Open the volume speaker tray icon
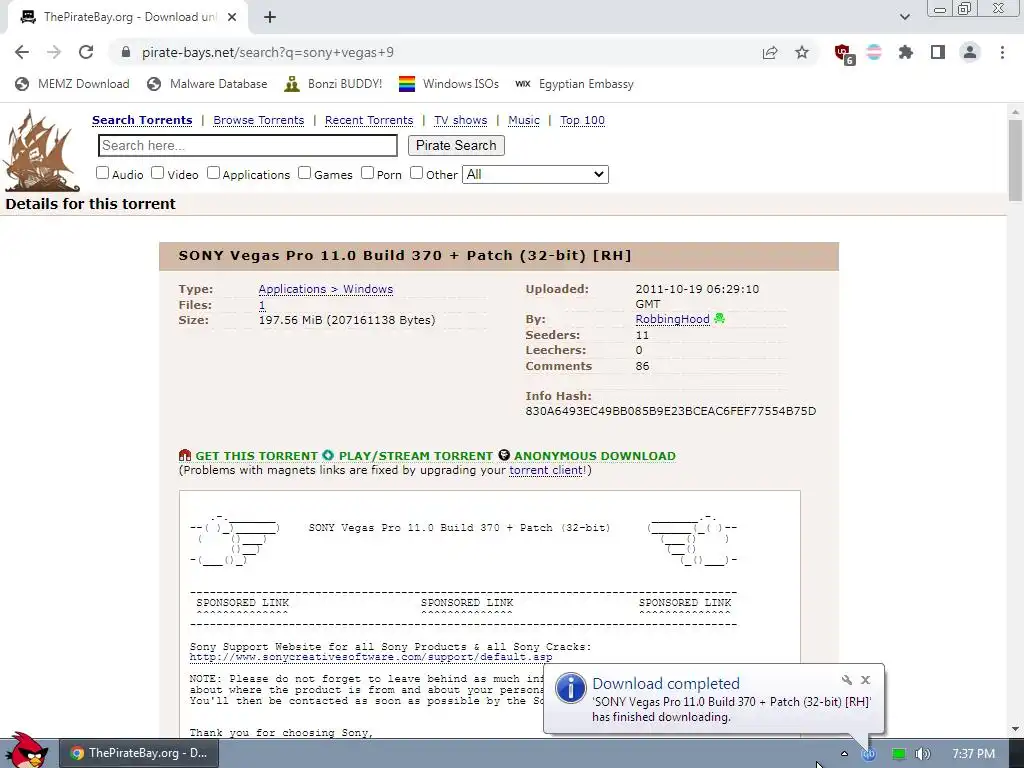1024x768 pixels. [x=923, y=754]
